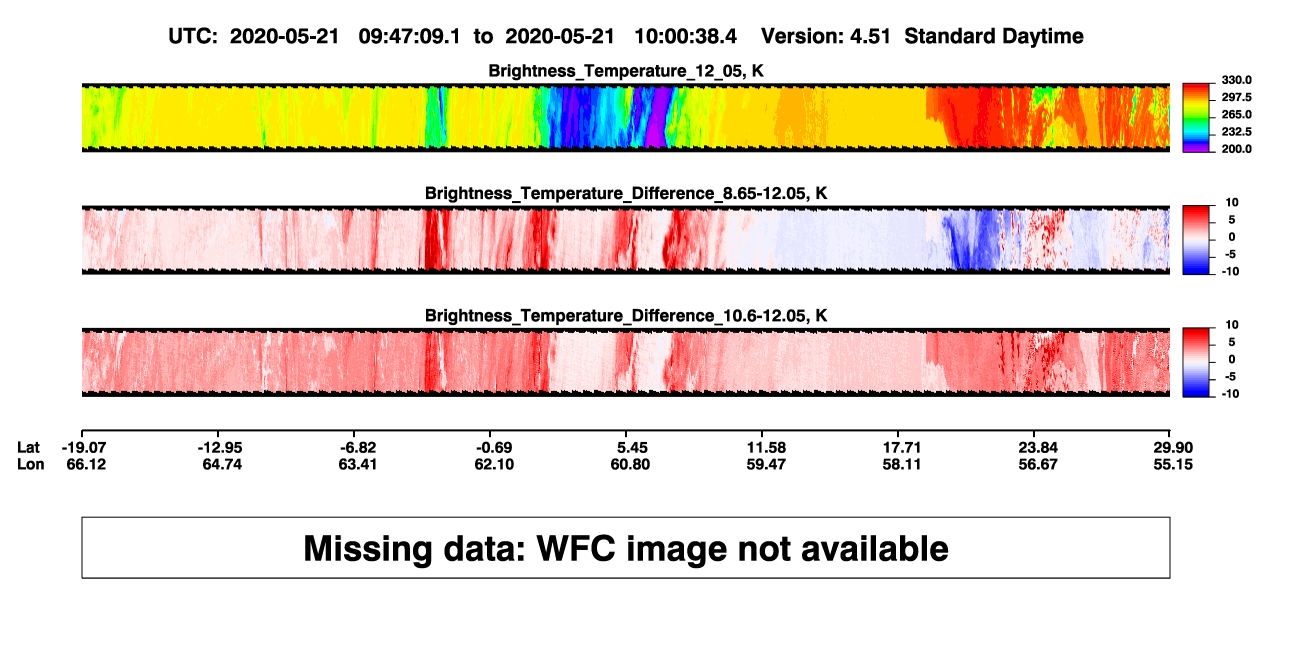Click longitude value '62.10'
1300x667 pixels.
tap(494, 465)
